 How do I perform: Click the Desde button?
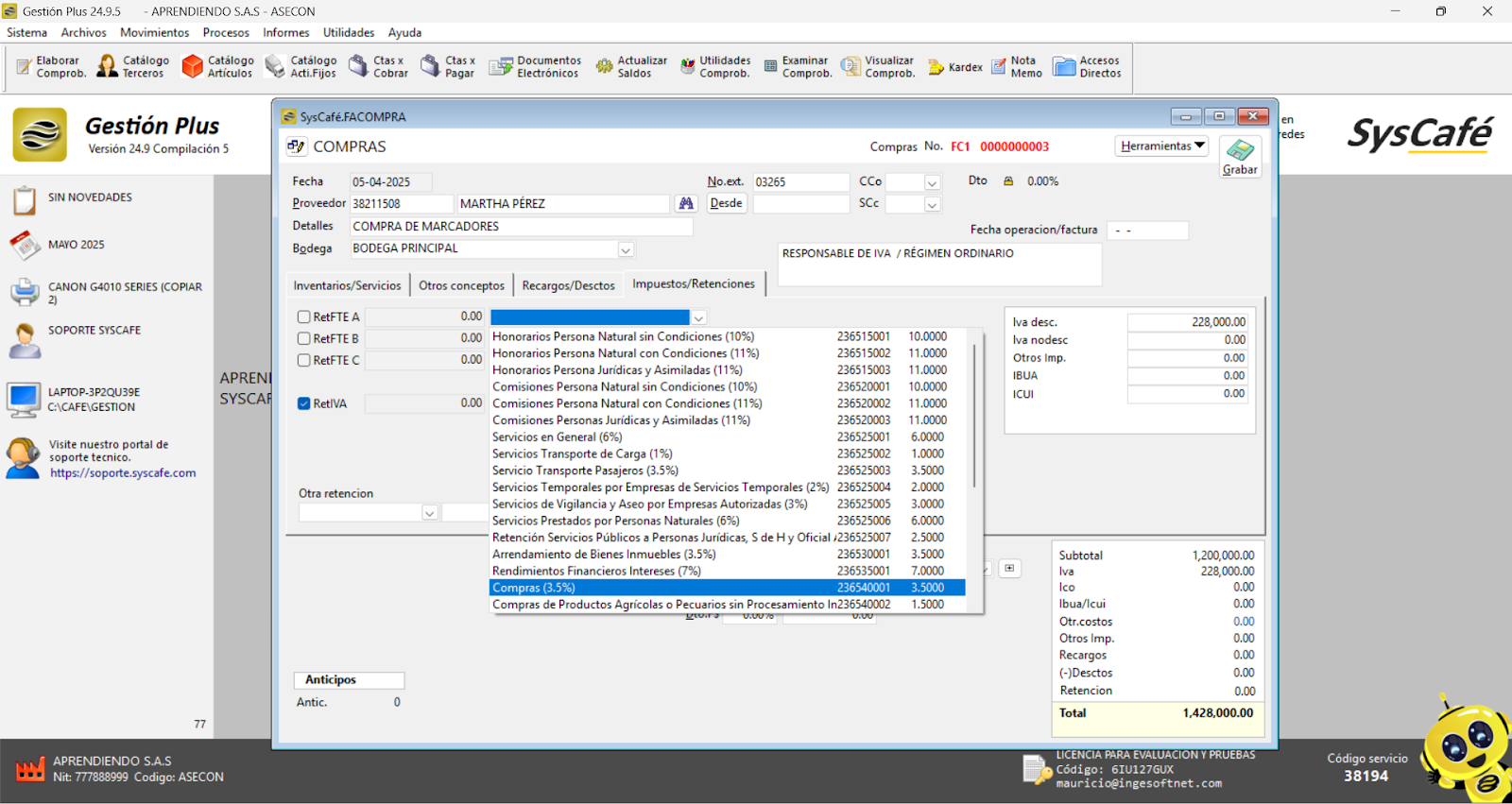click(x=726, y=203)
